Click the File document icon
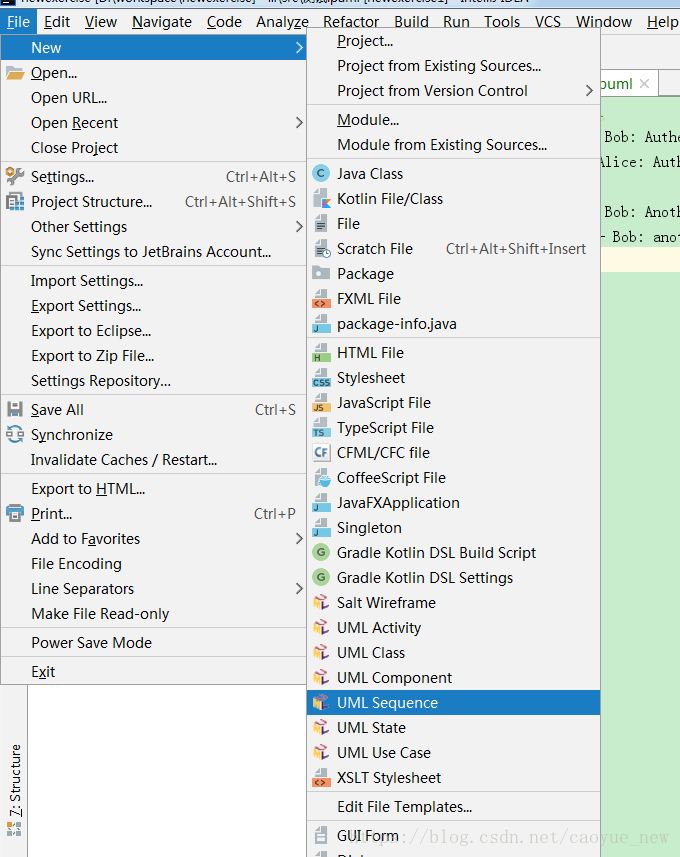Image resolution: width=680 pixels, height=857 pixels. (321, 224)
